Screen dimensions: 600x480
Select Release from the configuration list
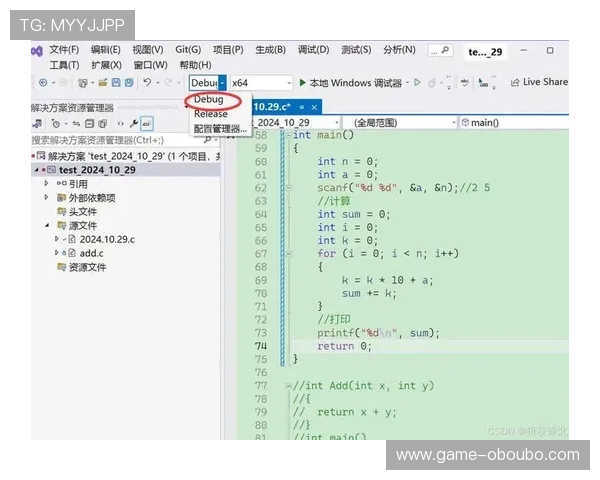[x=210, y=114]
